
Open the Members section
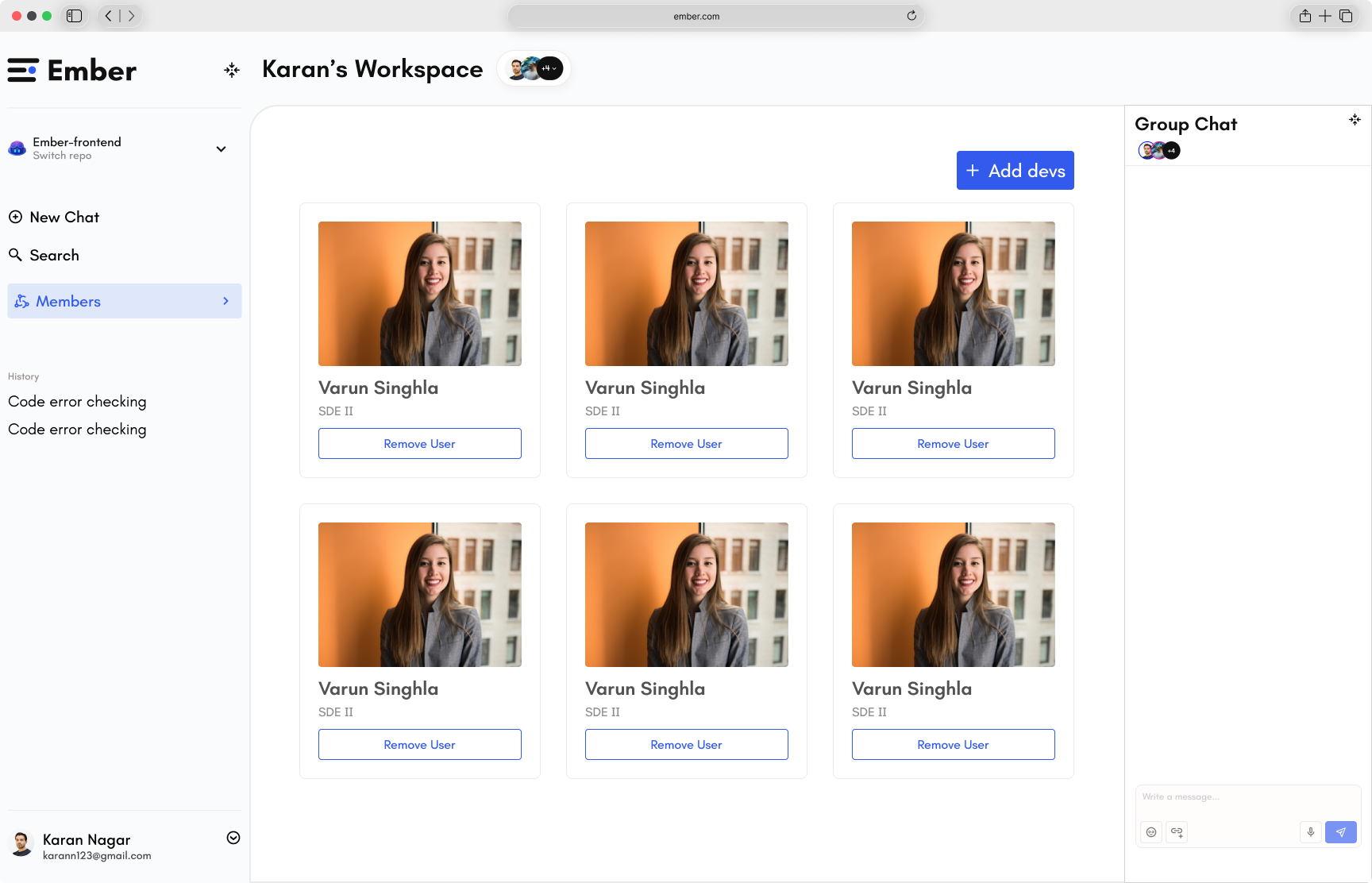pyautogui.click(x=125, y=301)
